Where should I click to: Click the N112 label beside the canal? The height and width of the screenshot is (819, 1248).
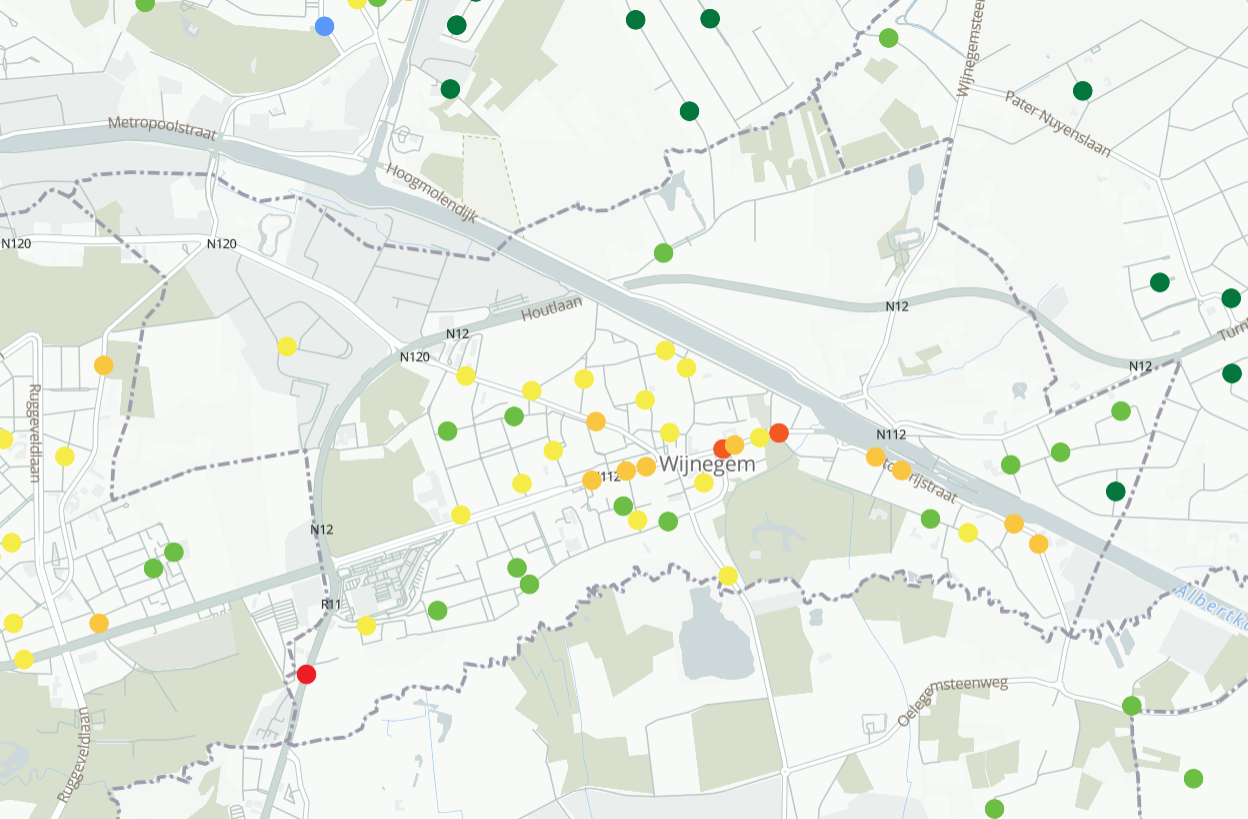click(x=890, y=434)
